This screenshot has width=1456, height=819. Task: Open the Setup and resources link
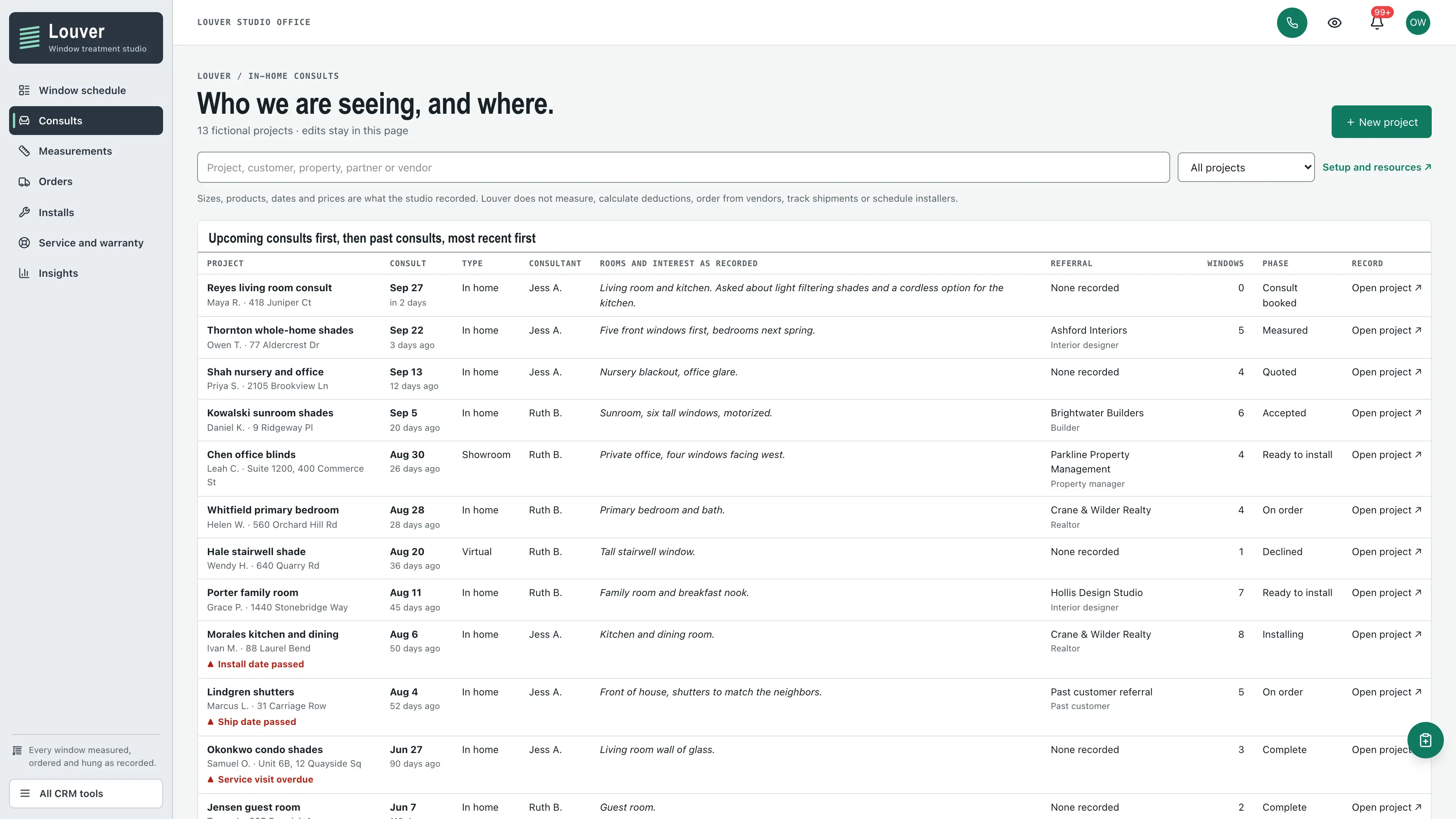click(x=1376, y=167)
